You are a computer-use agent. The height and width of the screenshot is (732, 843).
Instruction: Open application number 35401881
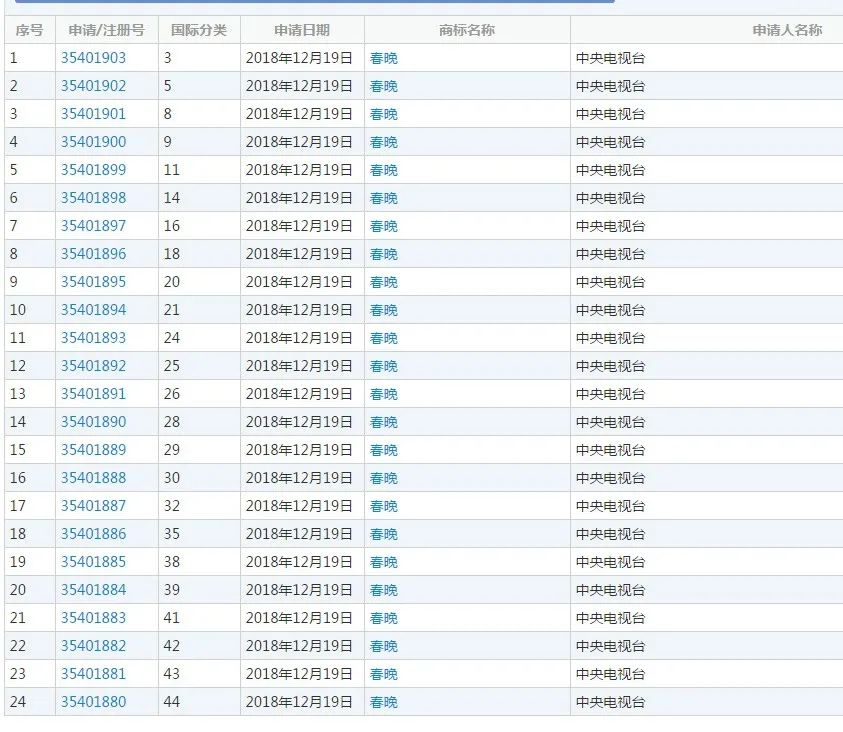(x=93, y=673)
